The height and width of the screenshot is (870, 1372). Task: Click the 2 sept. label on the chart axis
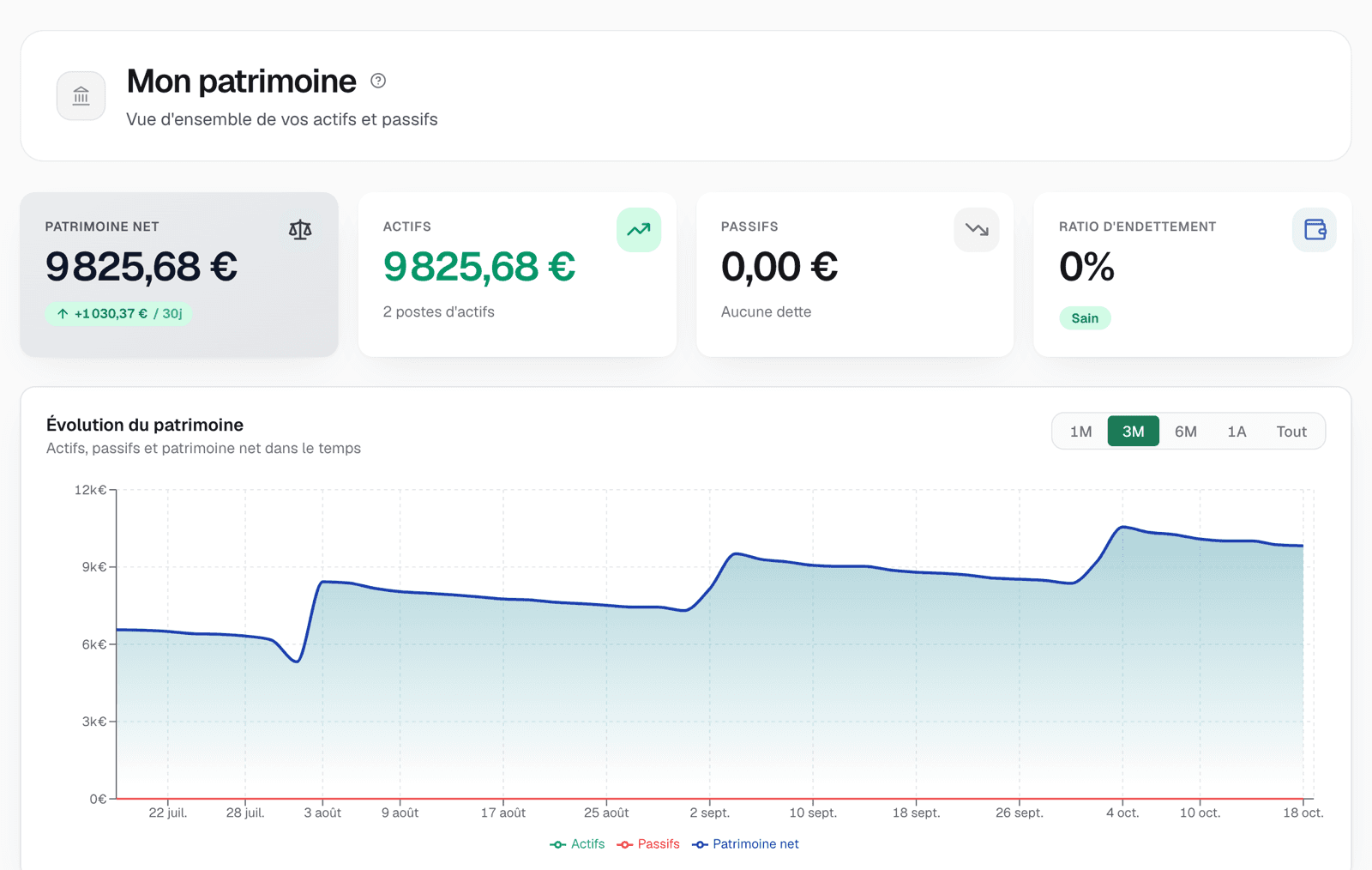click(x=710, y=813)
